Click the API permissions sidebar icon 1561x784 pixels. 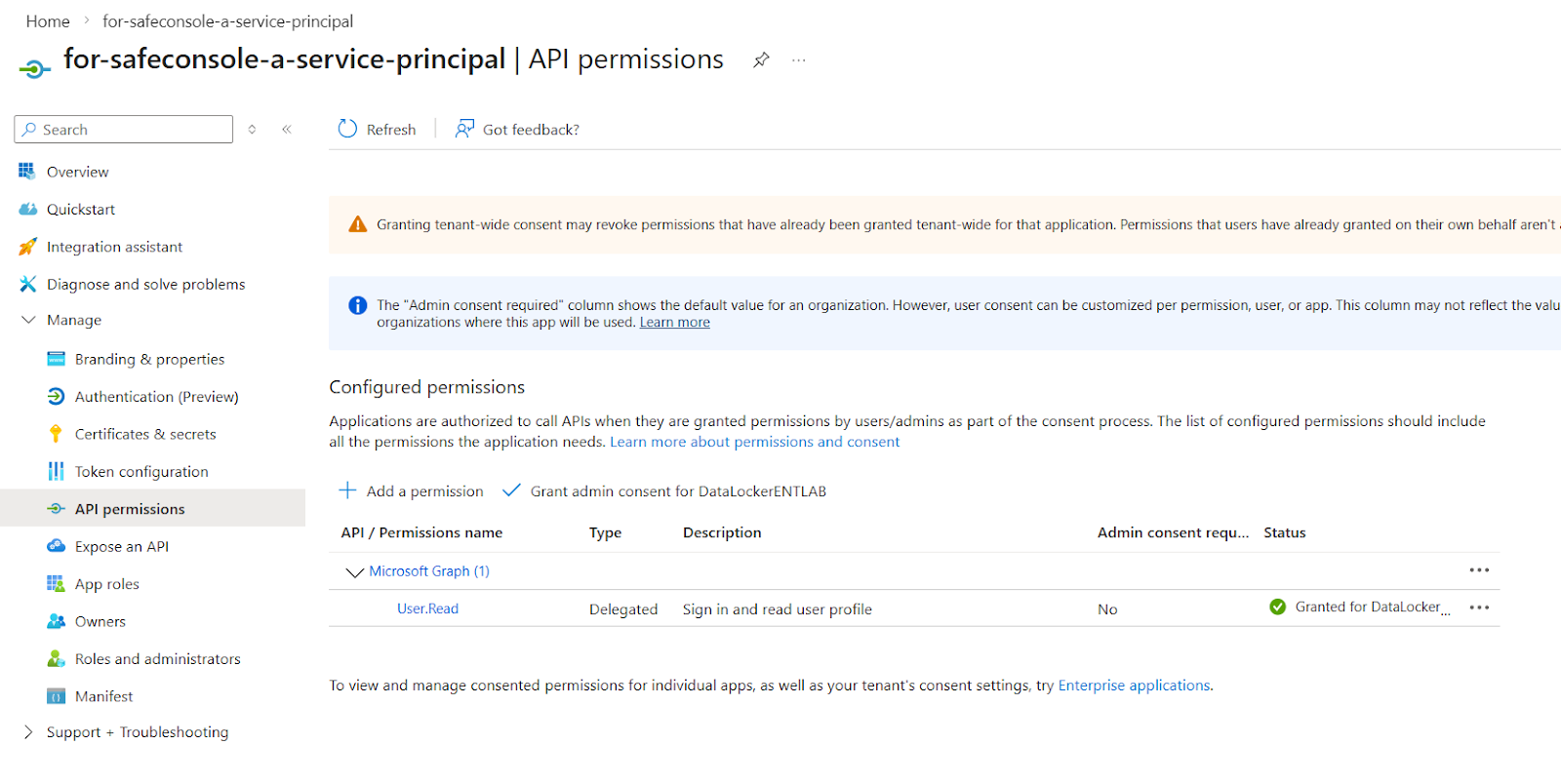point(56,509)
